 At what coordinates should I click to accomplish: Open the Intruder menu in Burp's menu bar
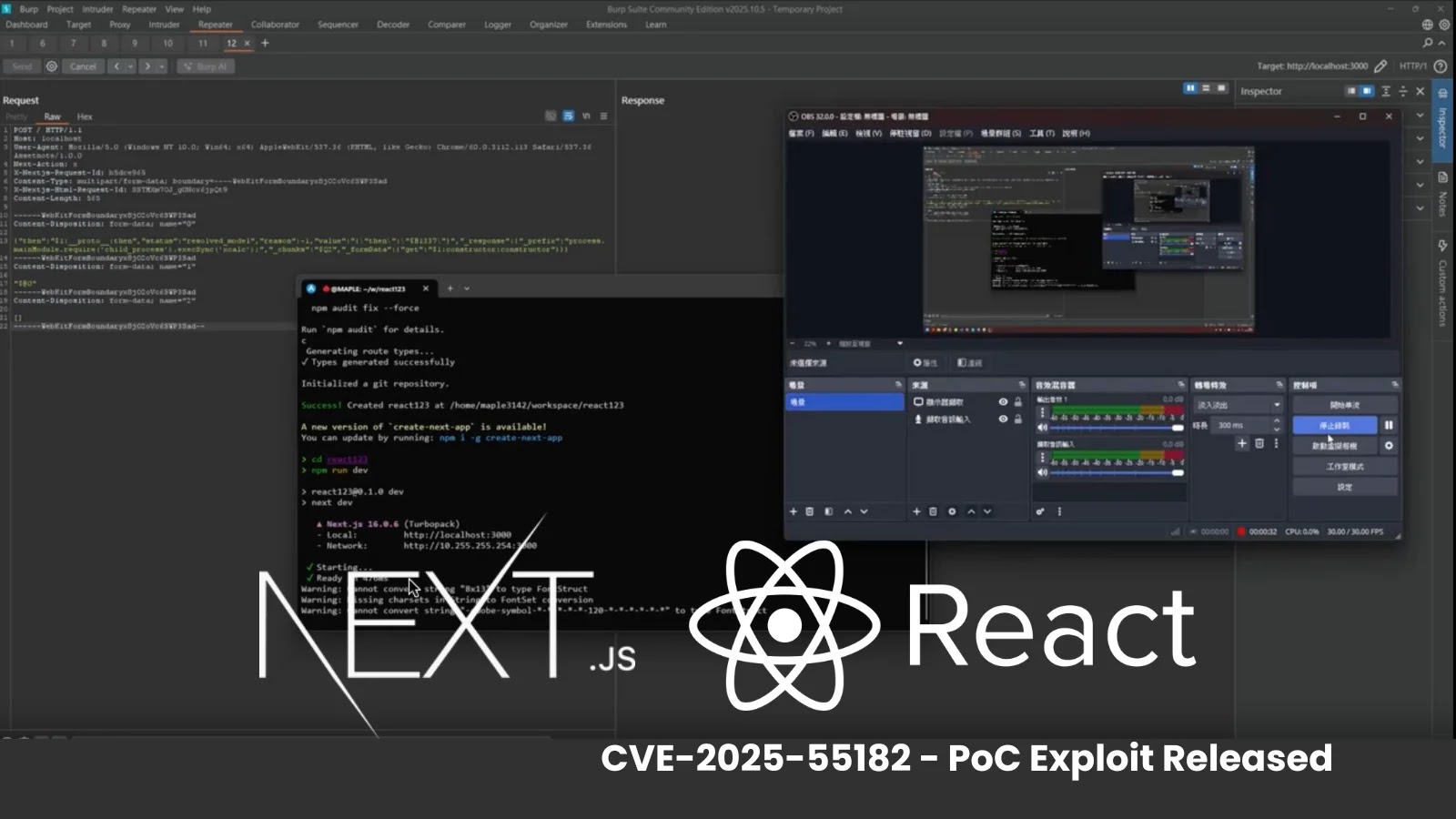(97, 8)
